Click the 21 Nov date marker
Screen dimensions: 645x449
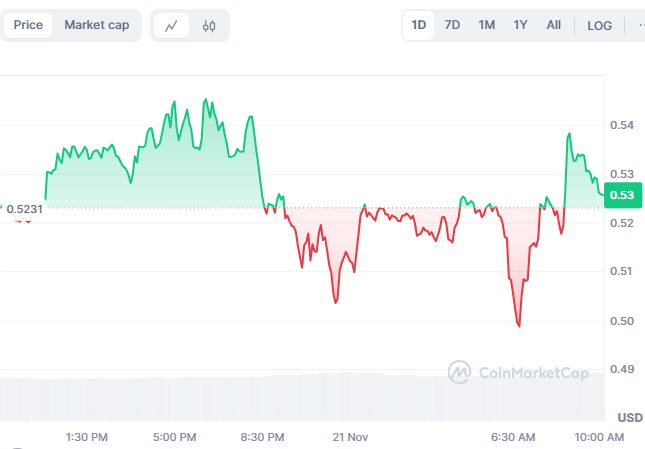point(350,437)
